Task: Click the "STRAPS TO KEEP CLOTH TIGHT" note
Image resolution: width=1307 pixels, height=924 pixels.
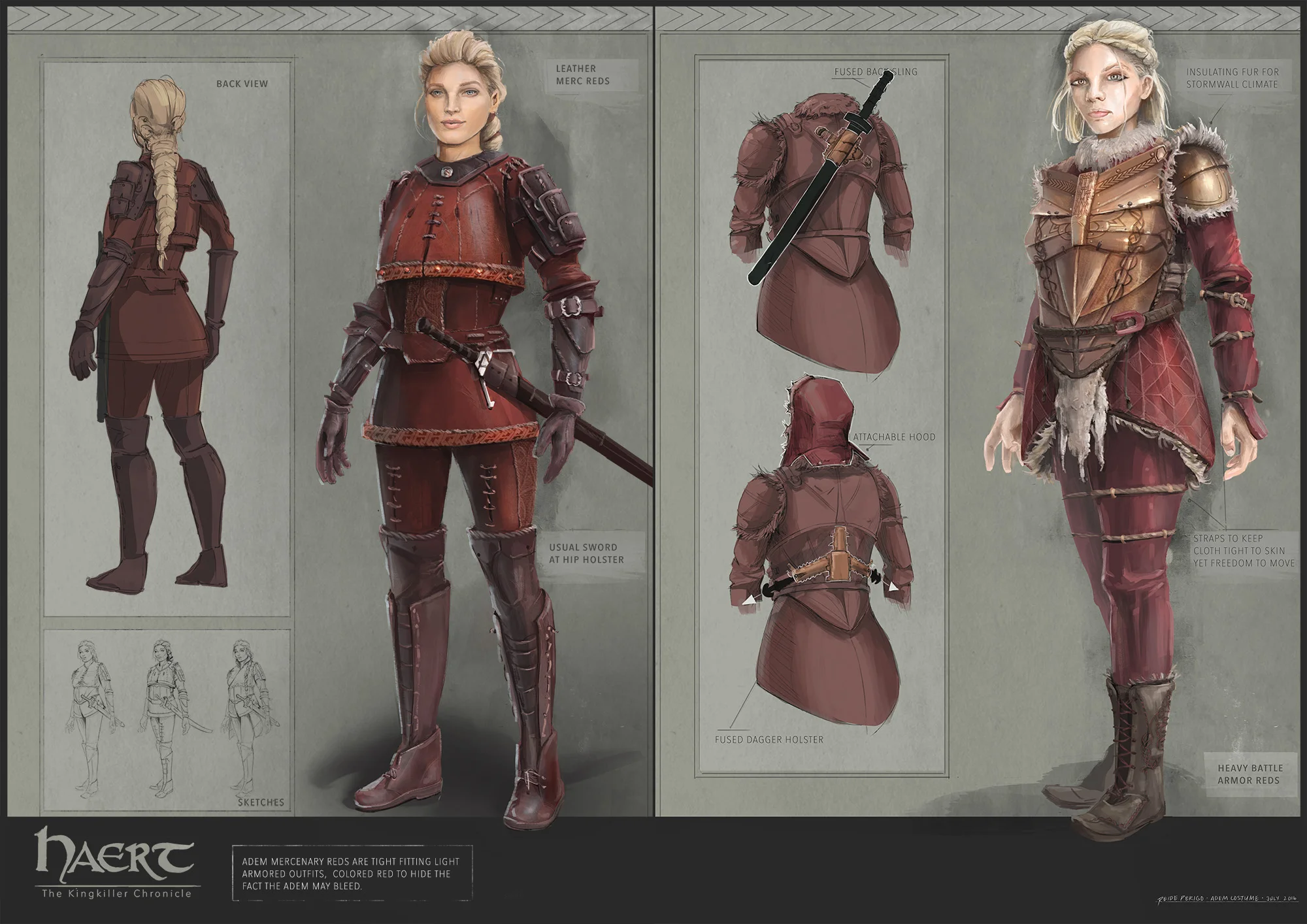Action: tap(1244, 550)
